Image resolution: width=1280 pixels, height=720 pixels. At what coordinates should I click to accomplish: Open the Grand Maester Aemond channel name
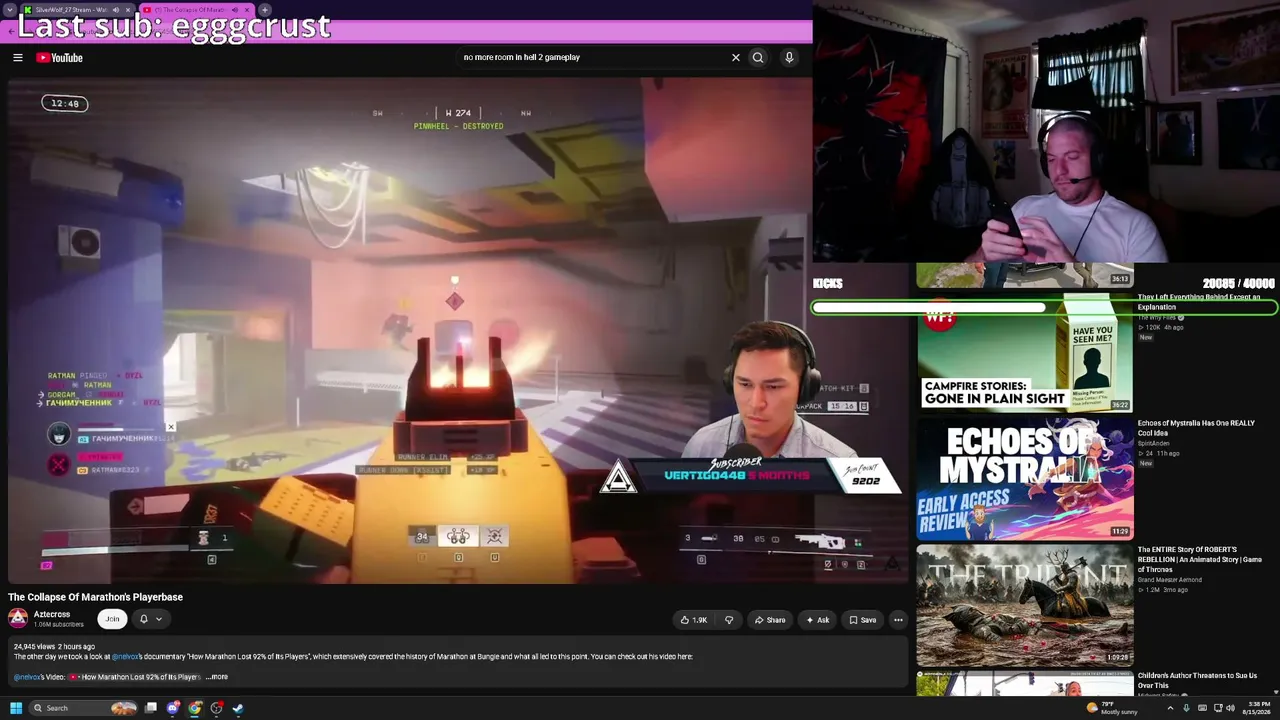coord(1169,580)
